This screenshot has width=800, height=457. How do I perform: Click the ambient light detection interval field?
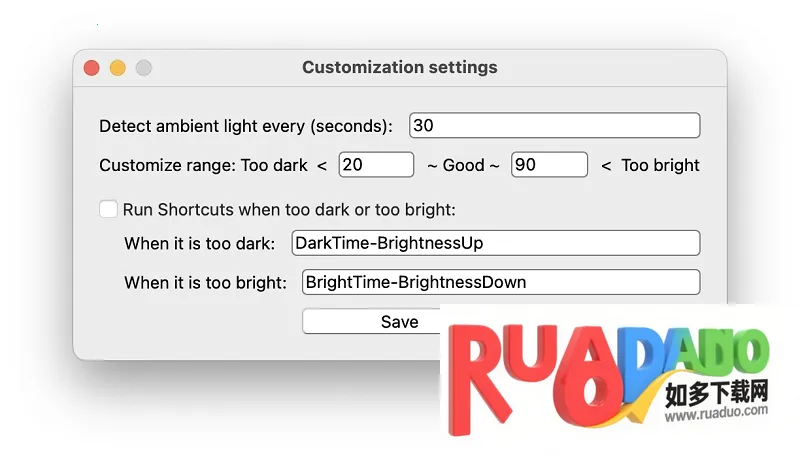(x=554, y=126)
